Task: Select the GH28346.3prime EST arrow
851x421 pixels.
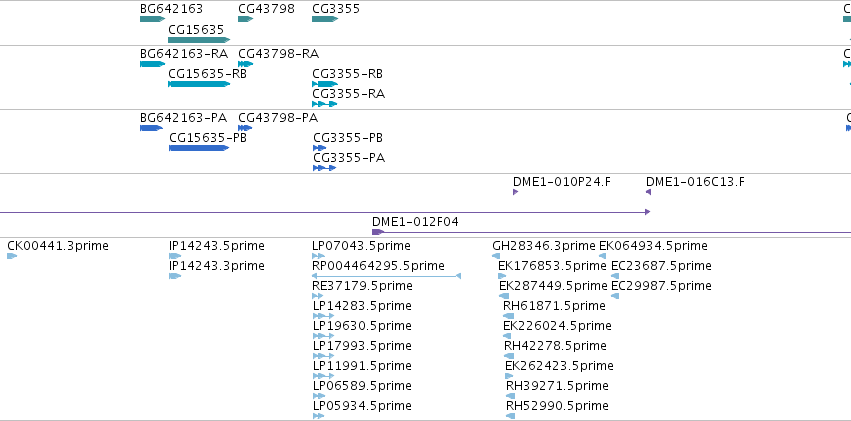Action: (x=496, y=256)
